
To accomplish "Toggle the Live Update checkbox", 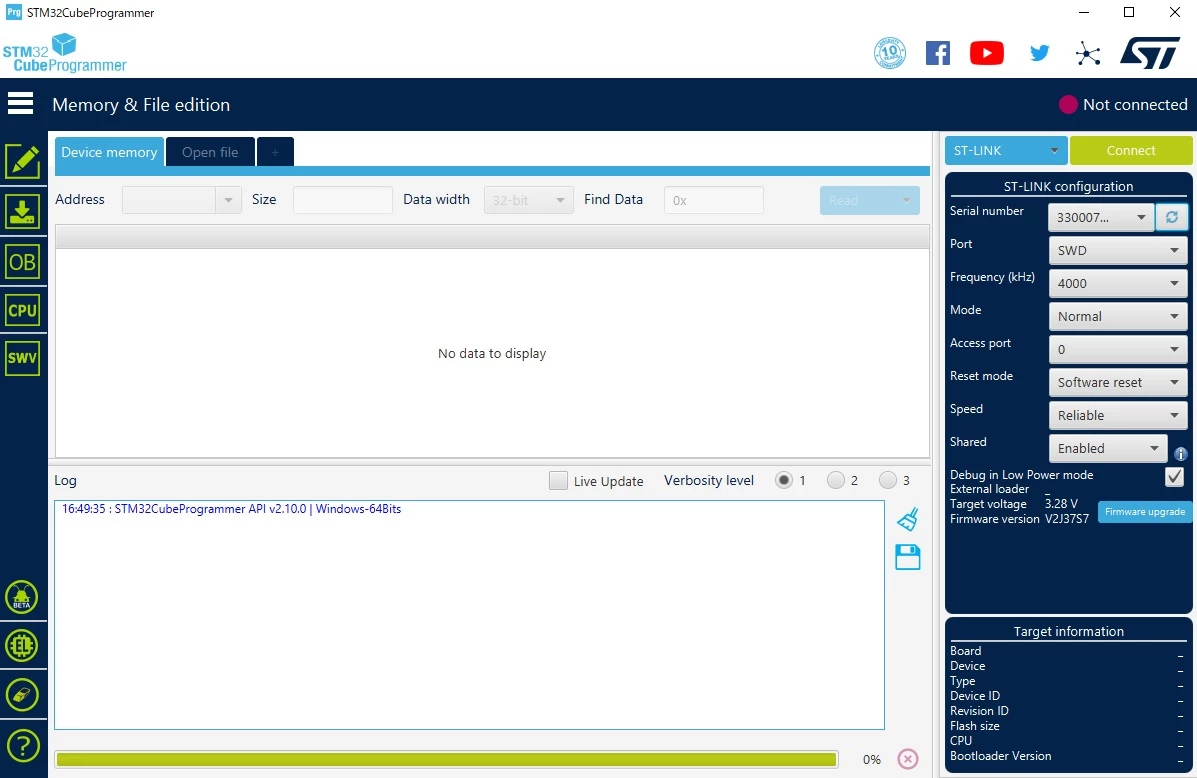I will (558, 480).
